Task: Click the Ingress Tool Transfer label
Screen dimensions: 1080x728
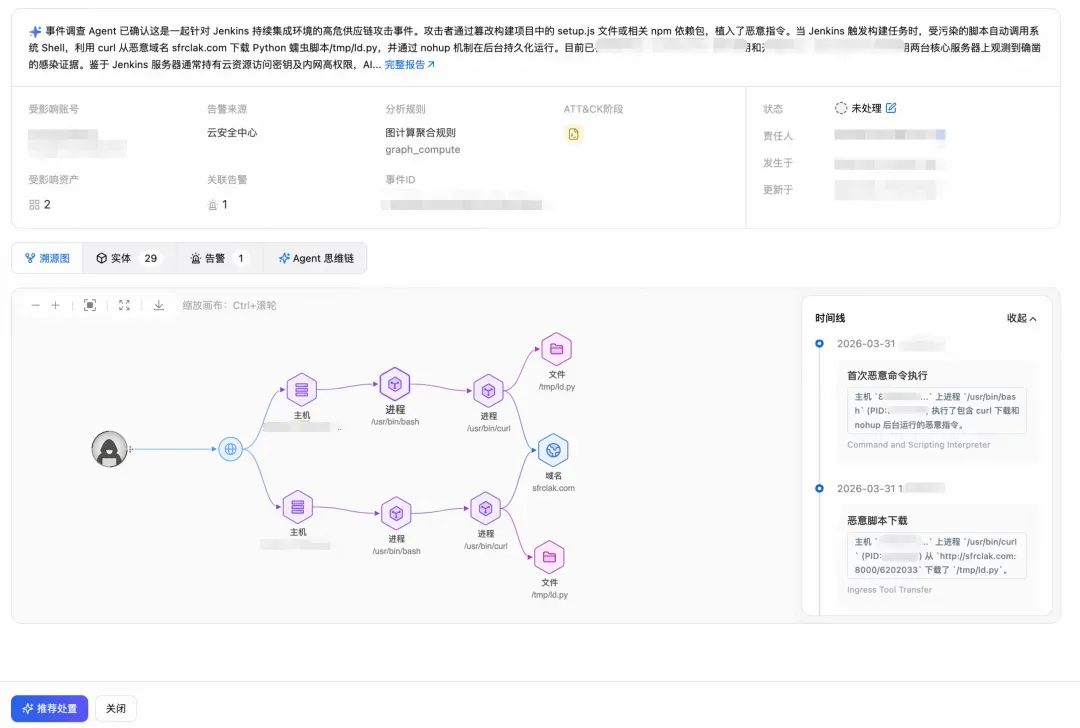Action: click(889, 590)
